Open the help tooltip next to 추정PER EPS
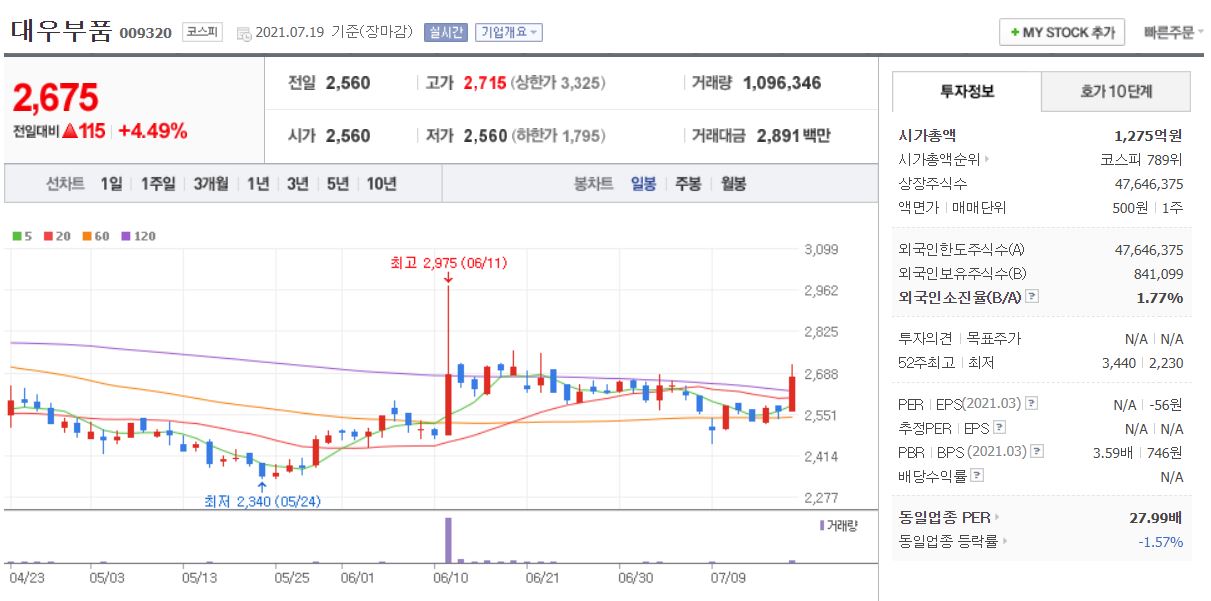 click(998, 427)
